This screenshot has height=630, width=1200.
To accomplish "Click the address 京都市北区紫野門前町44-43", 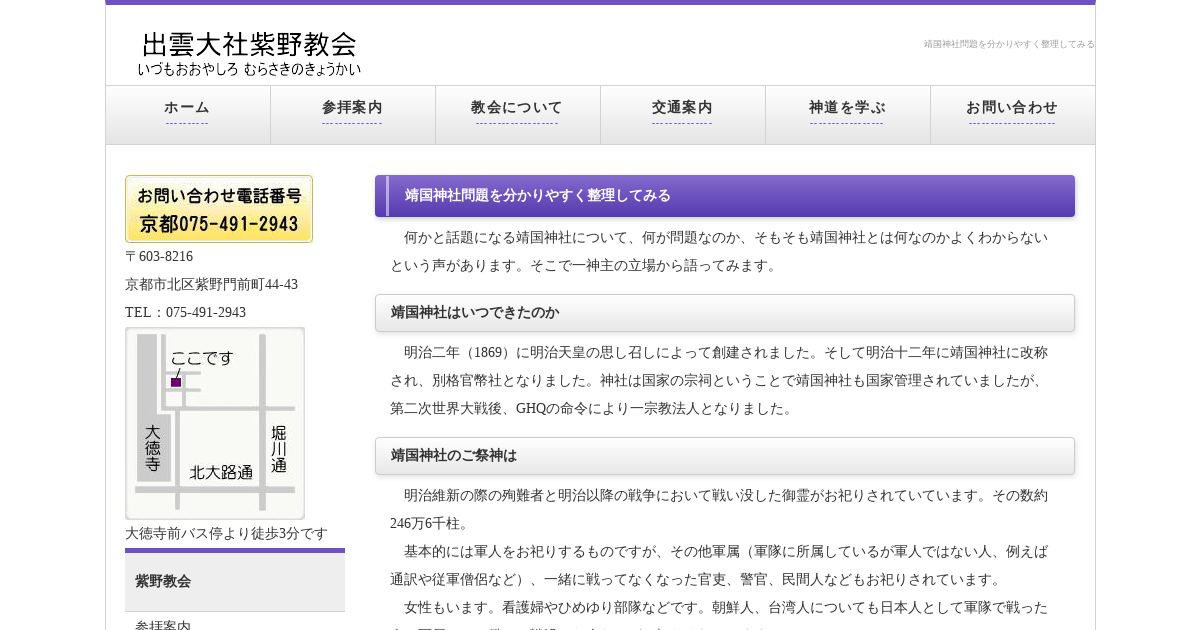I will click(211, 285).
